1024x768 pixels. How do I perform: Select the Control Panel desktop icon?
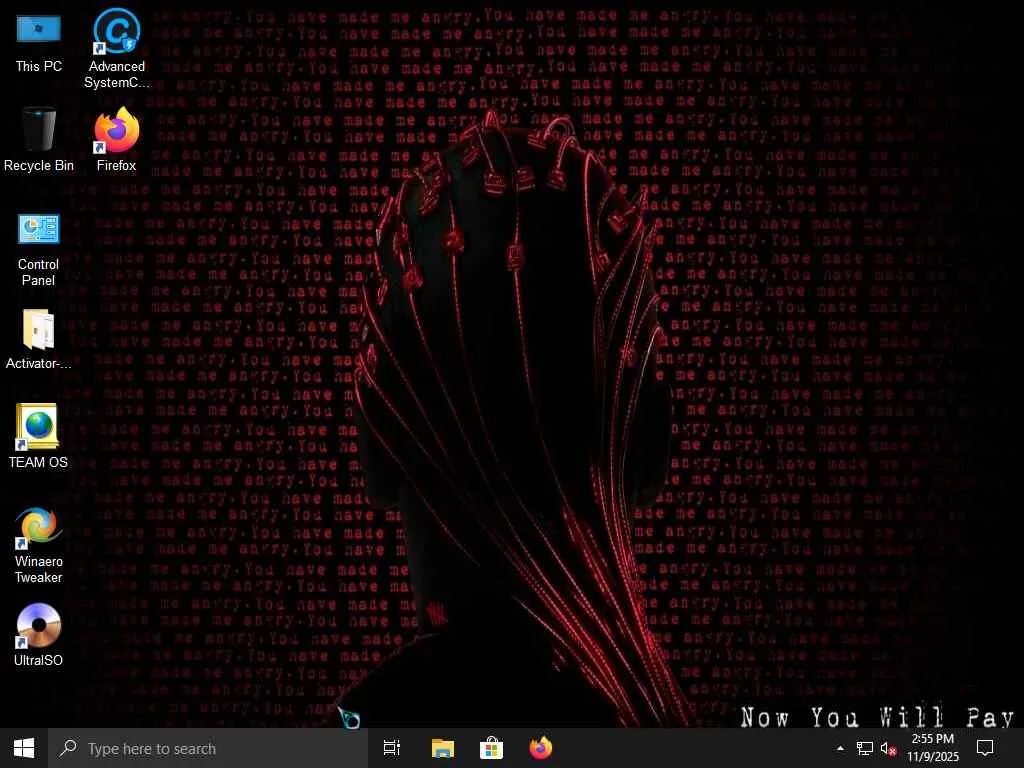tap(39, 249)
